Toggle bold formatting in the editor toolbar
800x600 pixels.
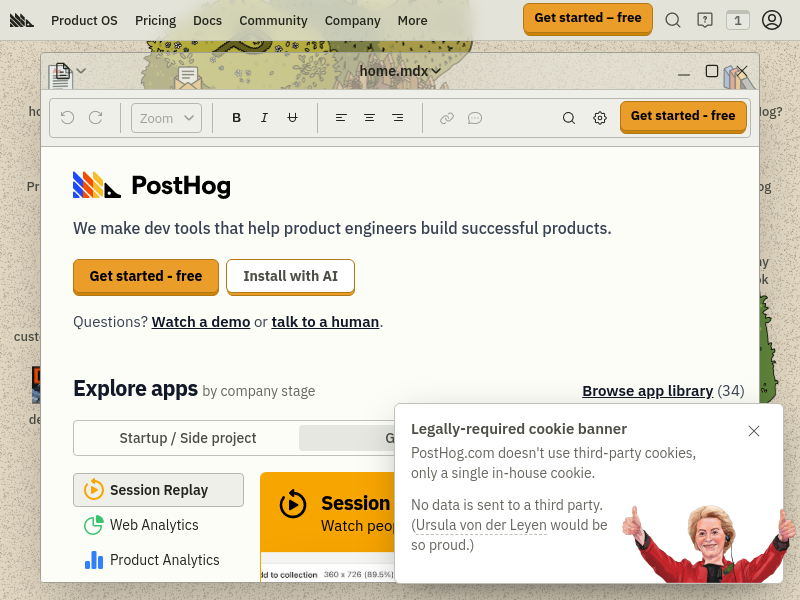click(x=237, y=118)
